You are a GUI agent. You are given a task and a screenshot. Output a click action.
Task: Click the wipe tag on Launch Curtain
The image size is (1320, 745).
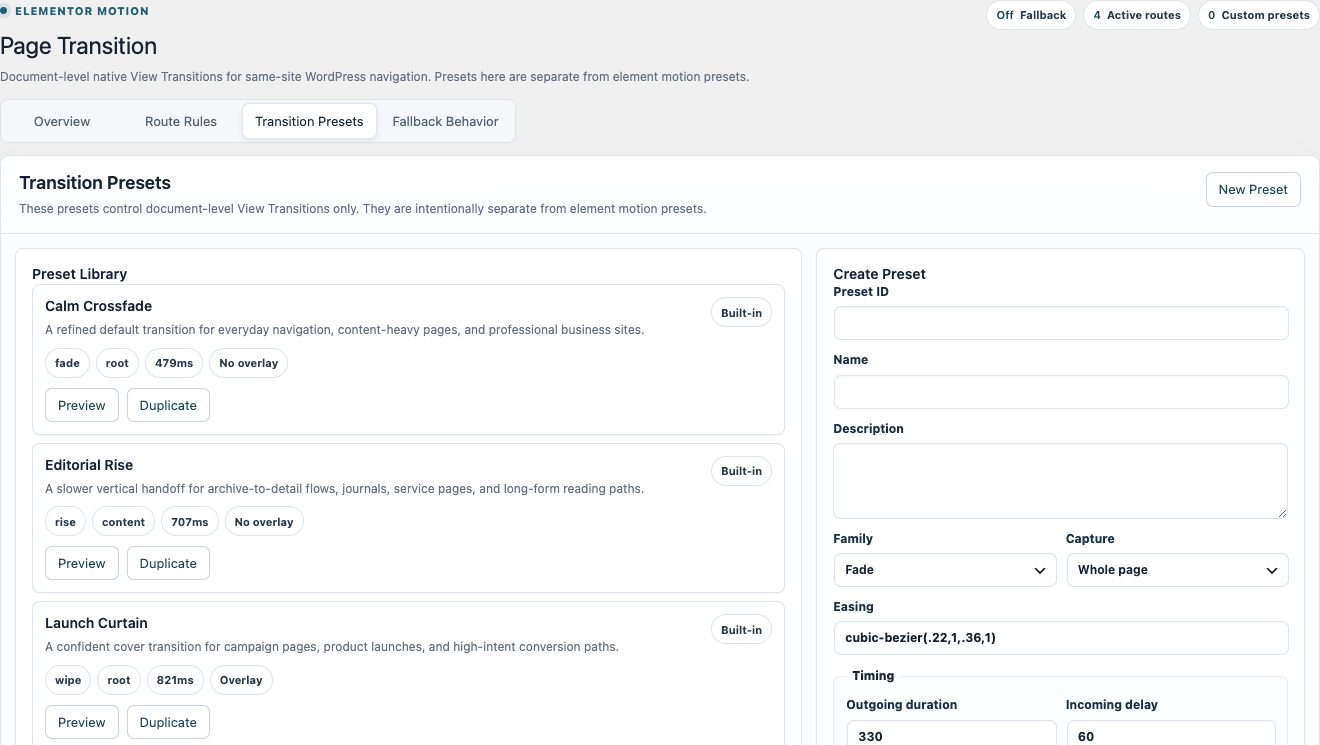tap(68, 680)
